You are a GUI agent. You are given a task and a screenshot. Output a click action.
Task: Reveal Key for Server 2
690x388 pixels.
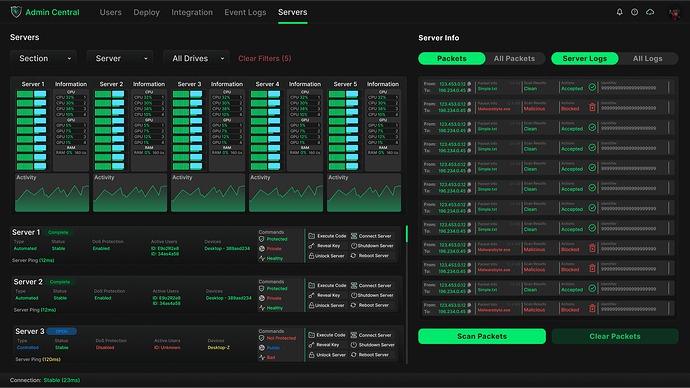coord(324,296)
